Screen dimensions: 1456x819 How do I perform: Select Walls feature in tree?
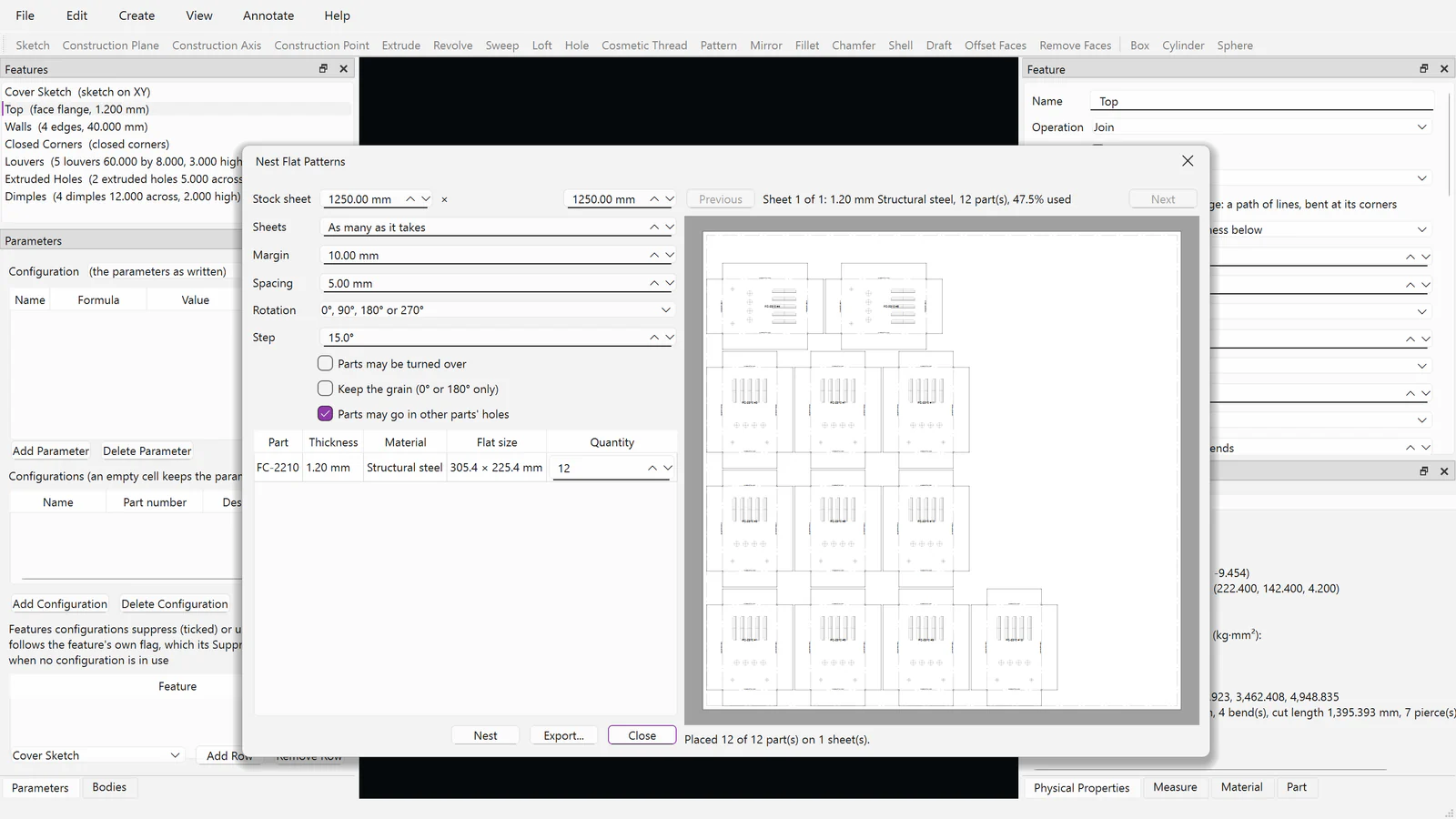point(177,126)
